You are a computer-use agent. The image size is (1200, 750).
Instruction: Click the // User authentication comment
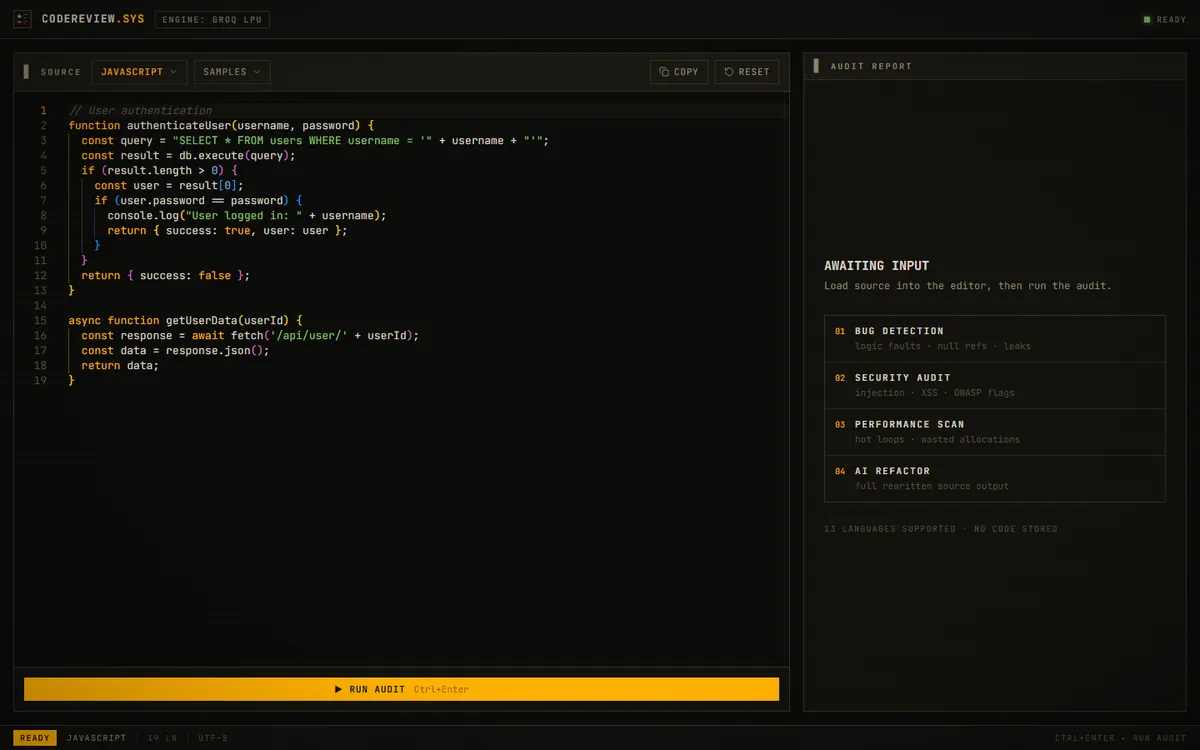point(140,110)
